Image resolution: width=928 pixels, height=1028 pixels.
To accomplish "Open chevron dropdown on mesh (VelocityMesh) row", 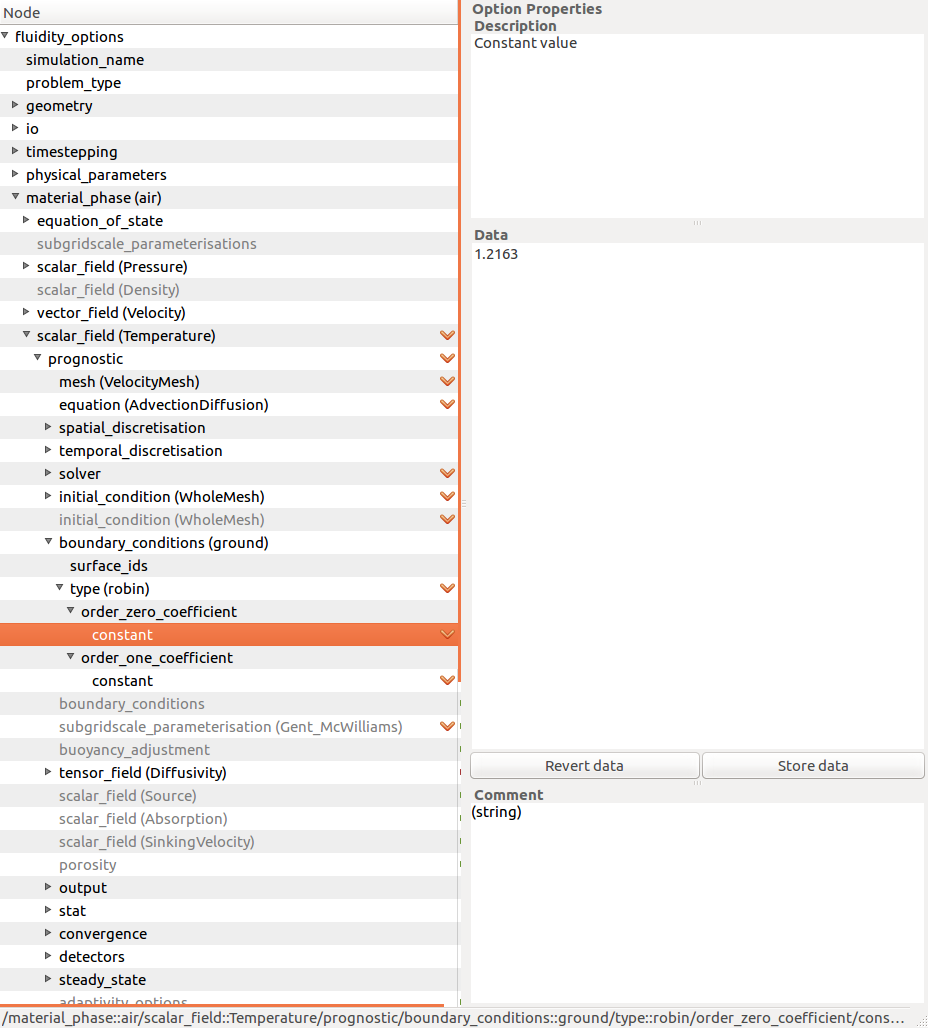I will point(447,382).
